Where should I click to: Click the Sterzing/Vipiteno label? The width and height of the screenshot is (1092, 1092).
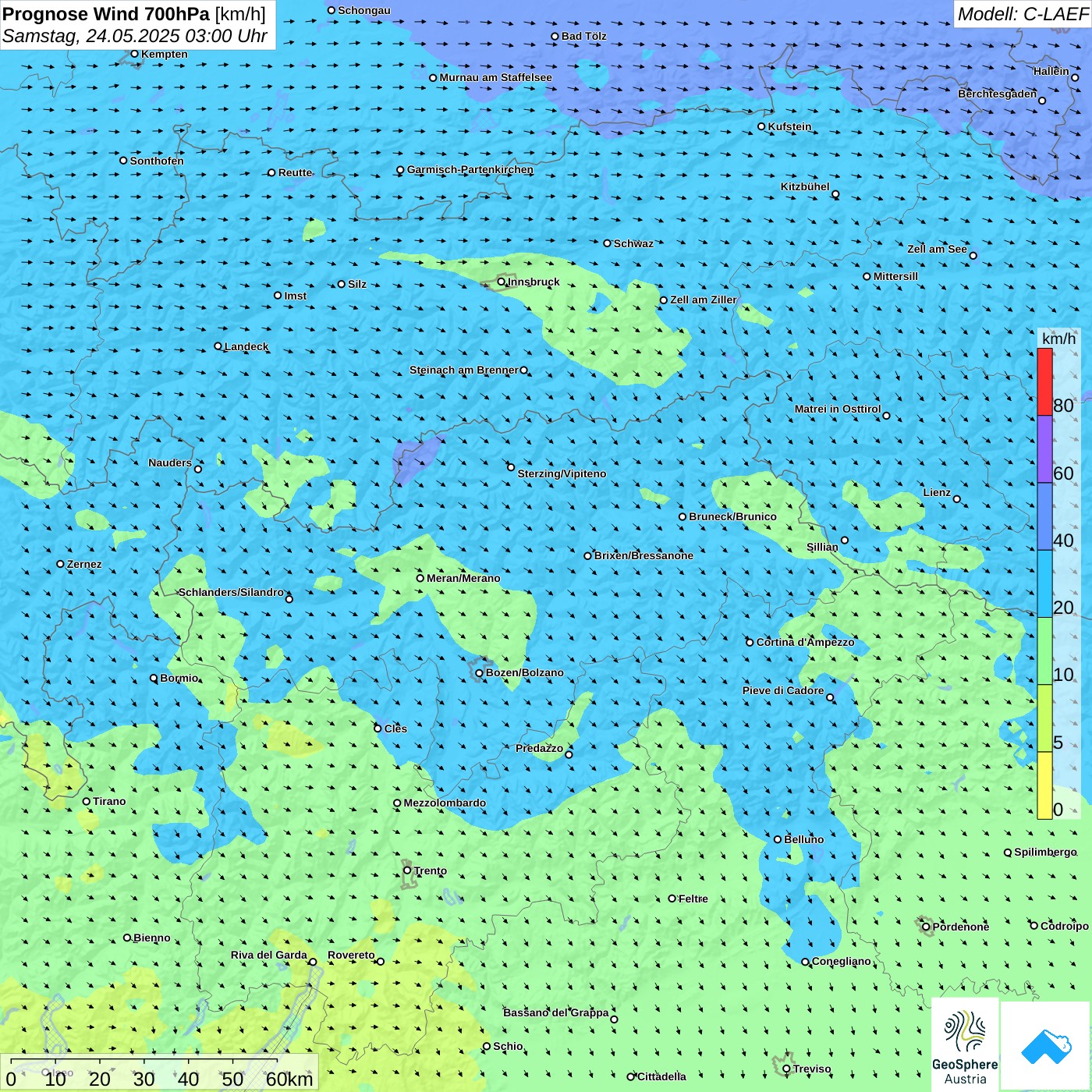(562, 473)
